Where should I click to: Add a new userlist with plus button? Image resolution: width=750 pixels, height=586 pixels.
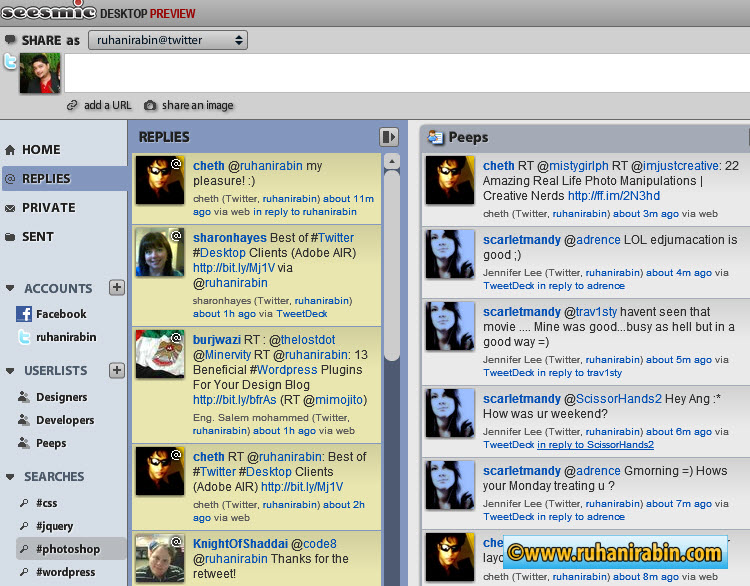(x=117, y=370)
